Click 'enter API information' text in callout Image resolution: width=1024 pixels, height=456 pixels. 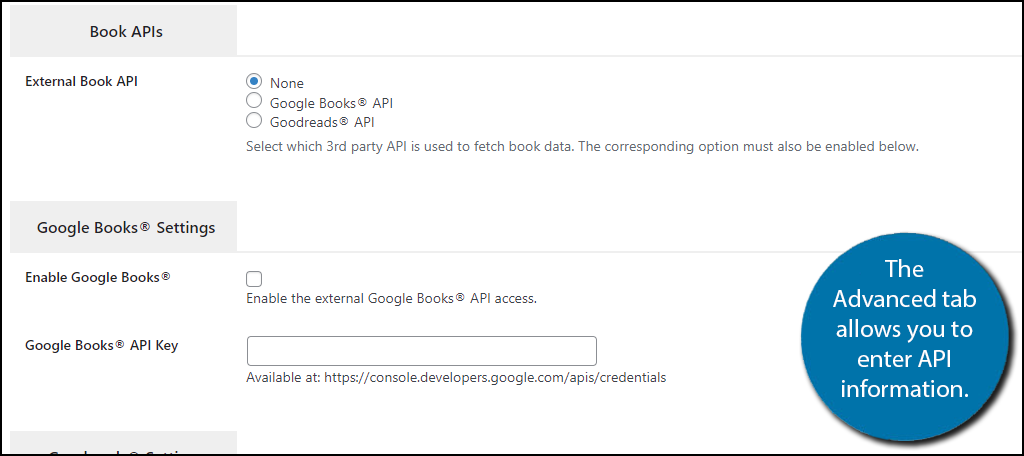(x=904, y=374)
